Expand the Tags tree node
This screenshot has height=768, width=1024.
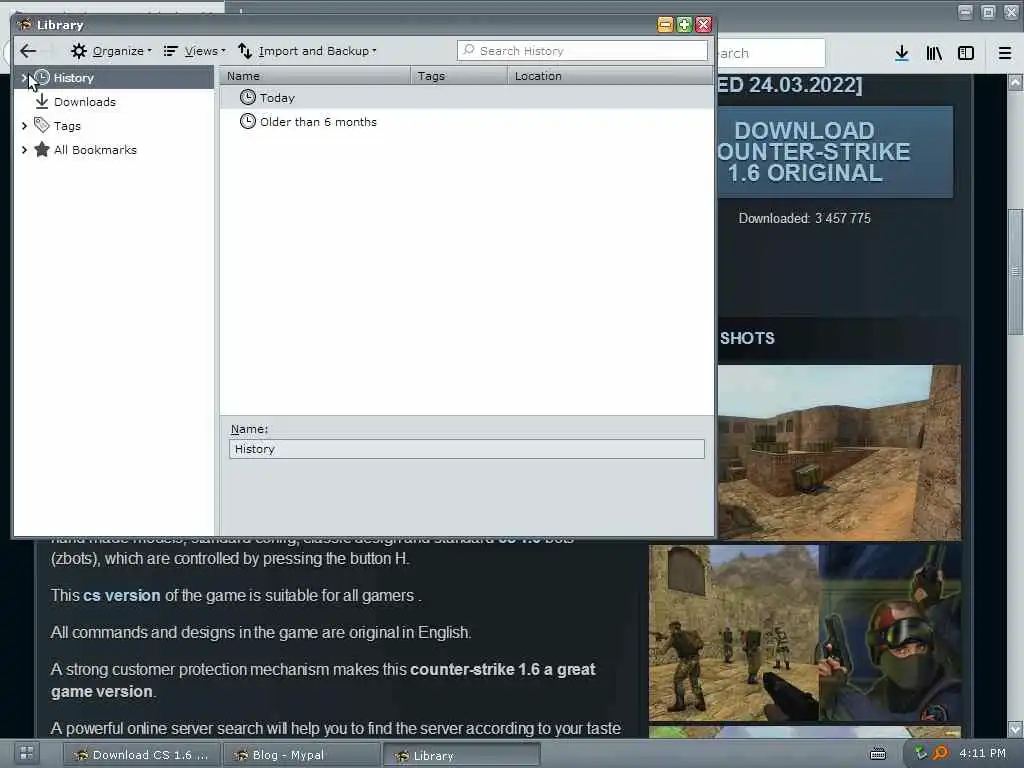tap(24, 126)
